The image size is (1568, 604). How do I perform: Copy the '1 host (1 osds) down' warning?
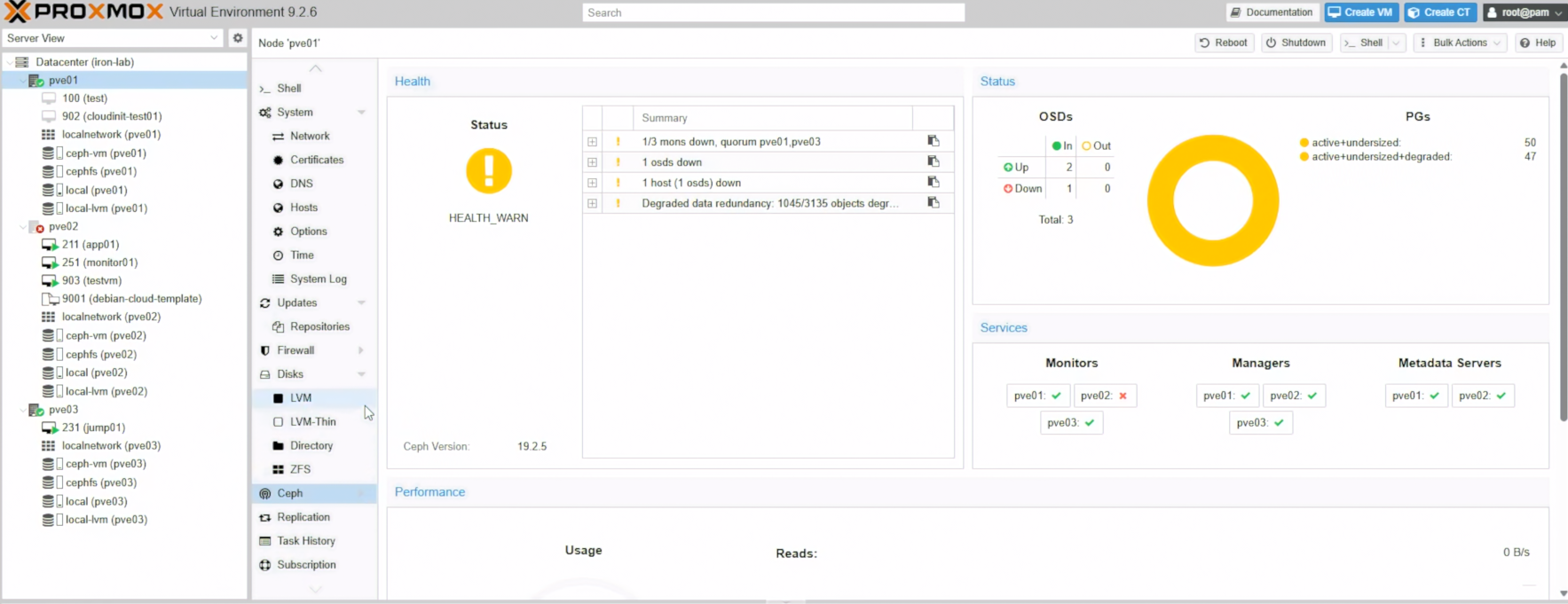(x=933, y=182)
